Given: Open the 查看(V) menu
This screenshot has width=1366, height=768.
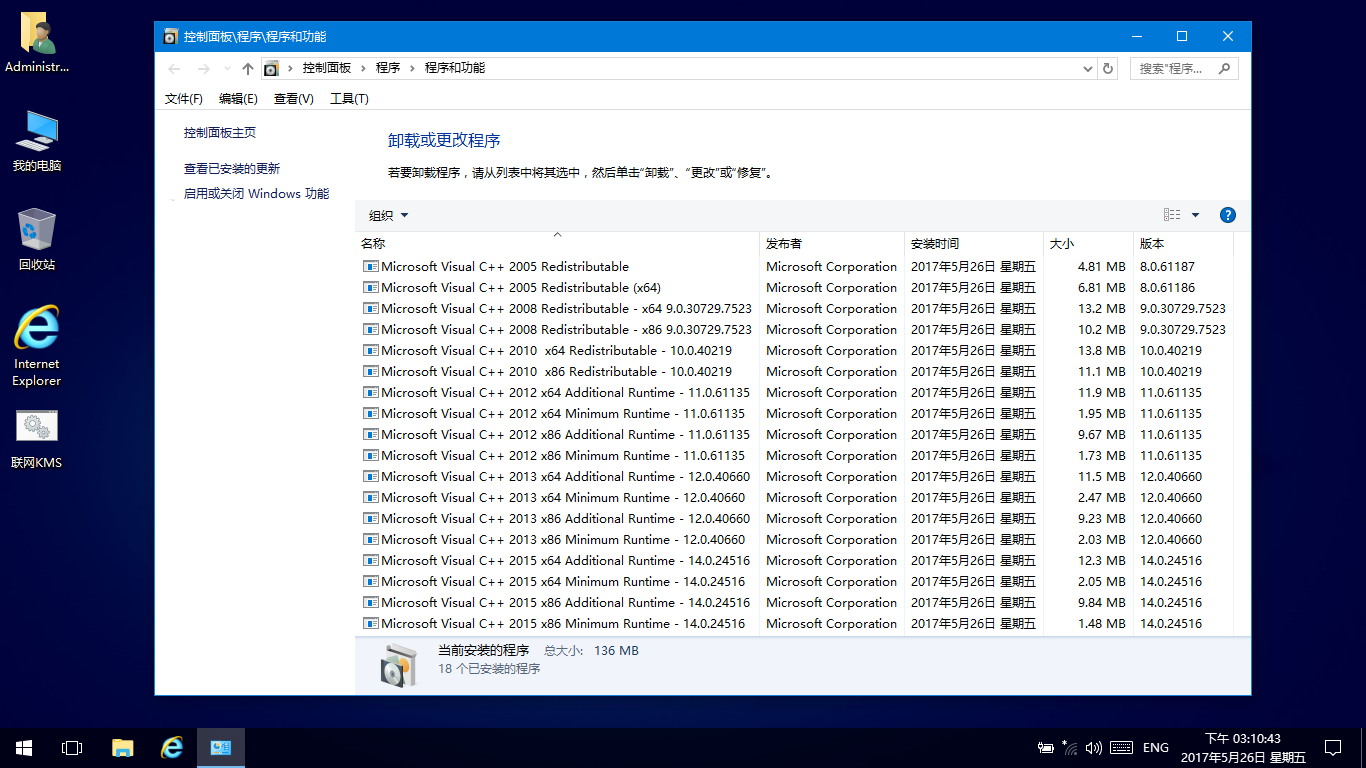Looking at the screenshot, I should pyautogui.click(x=294, y=98).
